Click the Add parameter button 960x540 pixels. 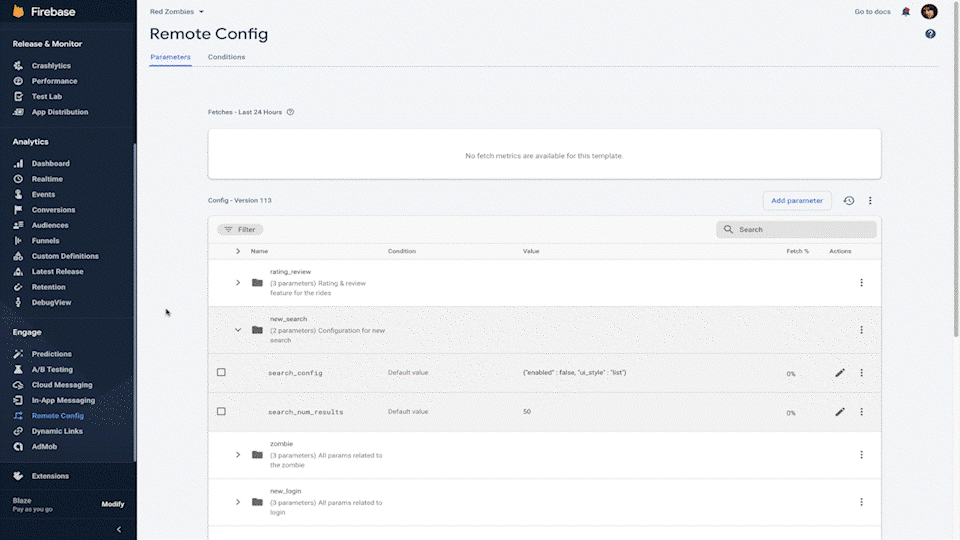pos(797,201)
